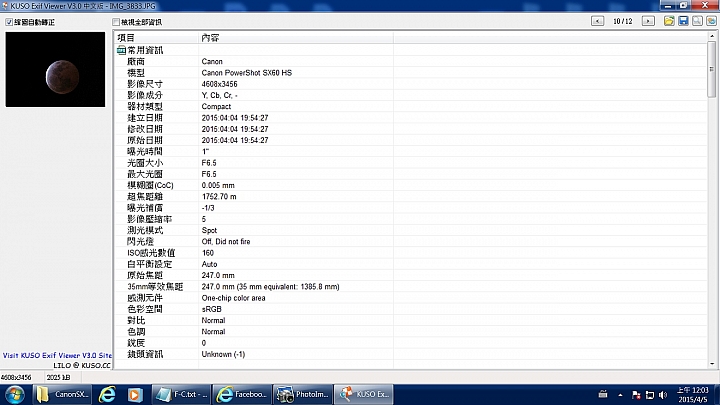Save EXIF info with the blue floppy icon
The height and width of the screenshot is (405, 720).
pos(683,21)
